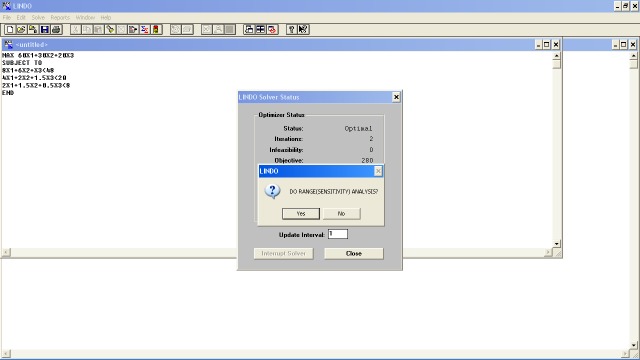Viewport: 640px width, 360px height.
Task: Click the Save floppy disk icon
Action: coord(44,29)
